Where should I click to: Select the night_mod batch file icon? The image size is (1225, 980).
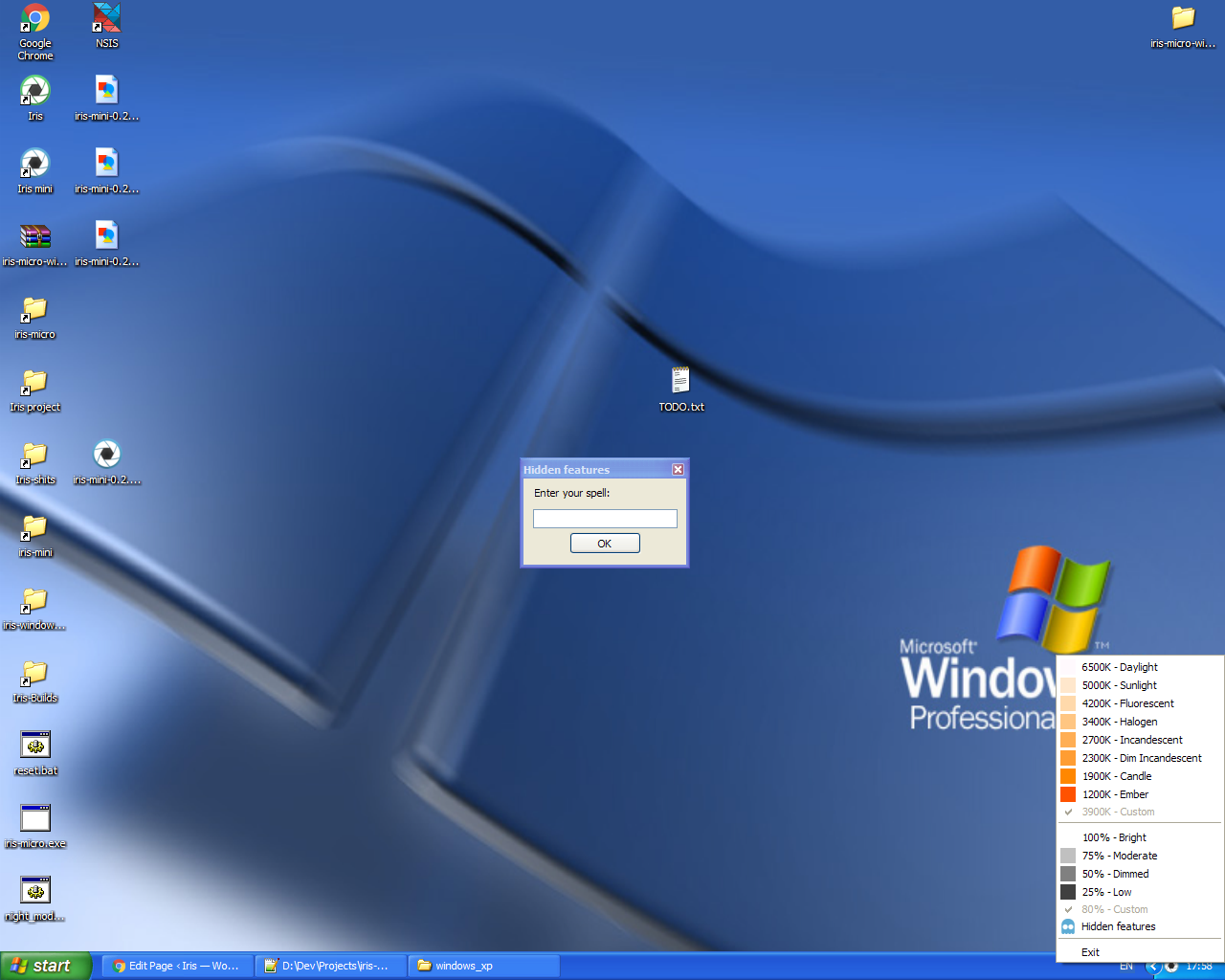click(x=35, y=899)
